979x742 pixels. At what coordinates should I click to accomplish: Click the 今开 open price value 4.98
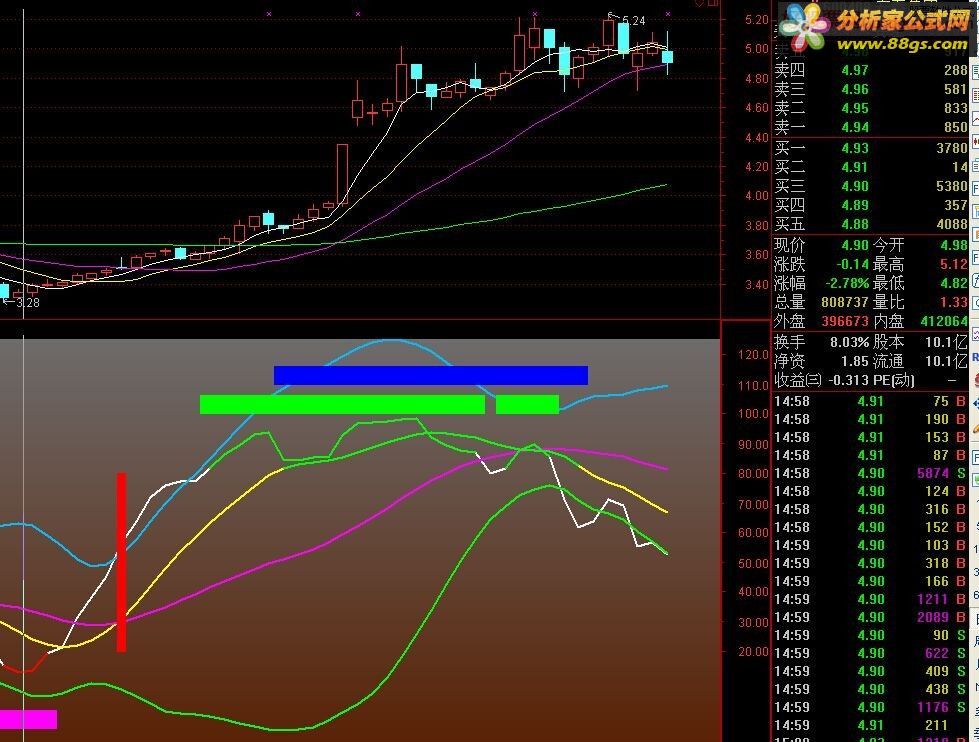pyautogui.click(x=954, y=245)
